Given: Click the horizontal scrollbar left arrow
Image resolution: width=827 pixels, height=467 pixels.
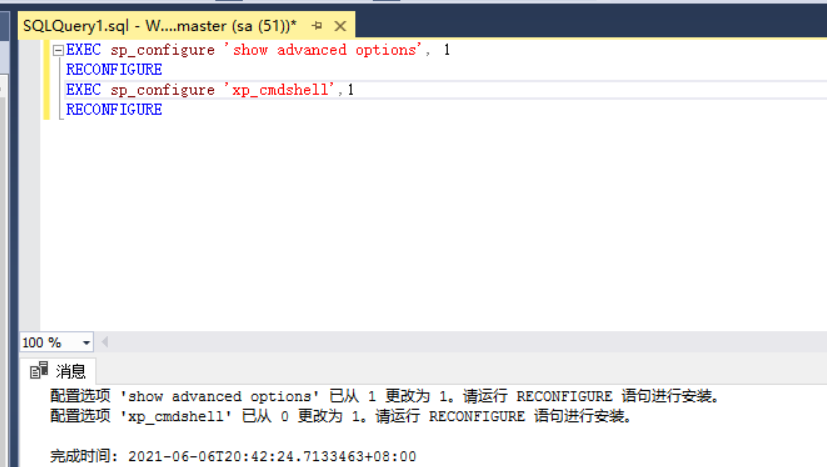Looking at the screenshot, I should coord(104,343).
